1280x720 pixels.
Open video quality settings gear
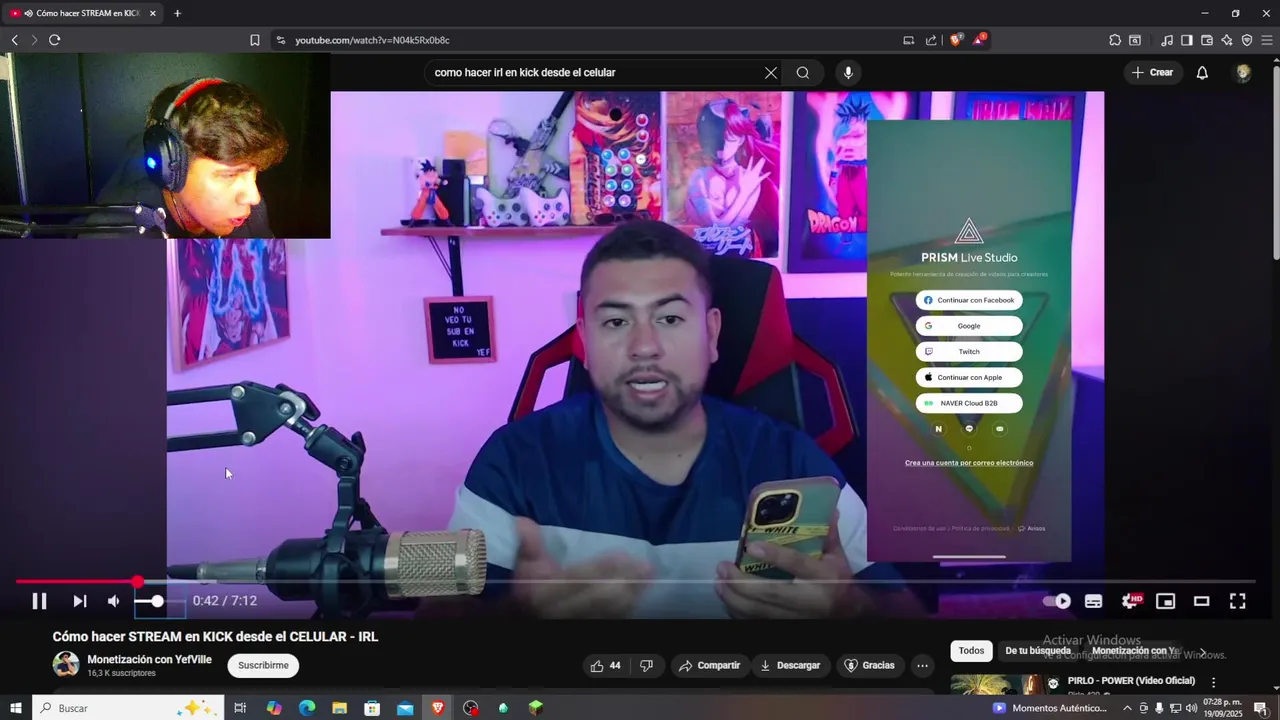[1130, 601]
